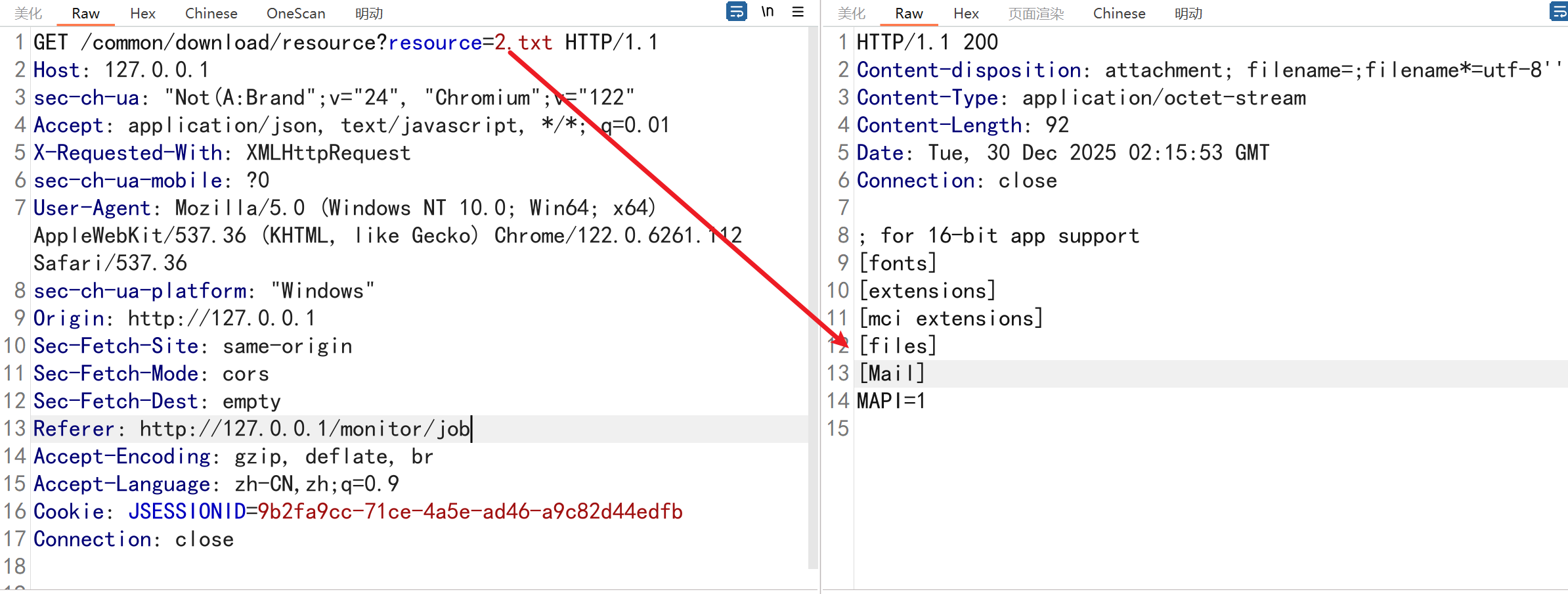Open the request pane hamburger menu

(798, 12)
